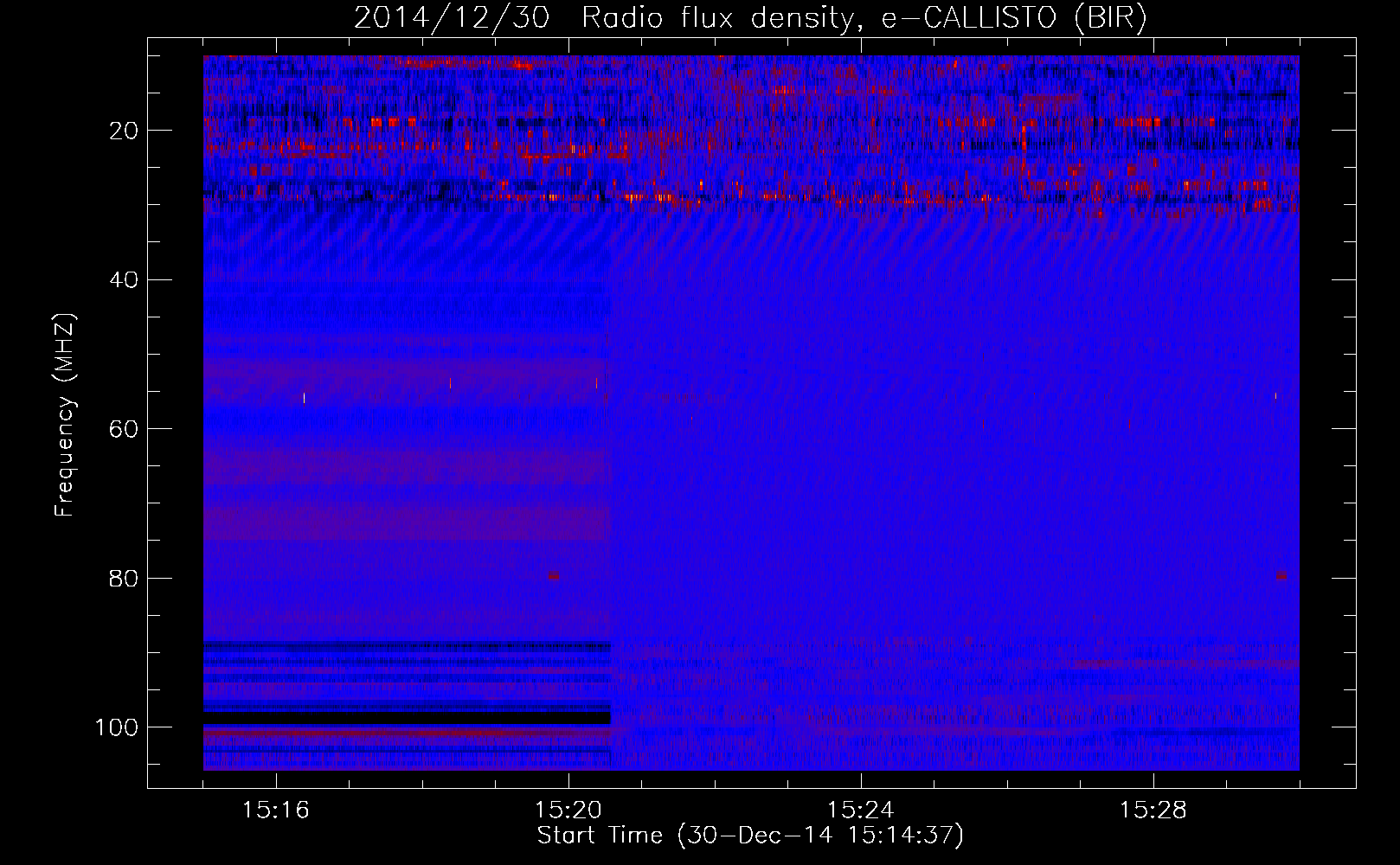Click the 80 frequency tick label
The height and width of the screenshot is (865, 1400).
pos(125,578)
